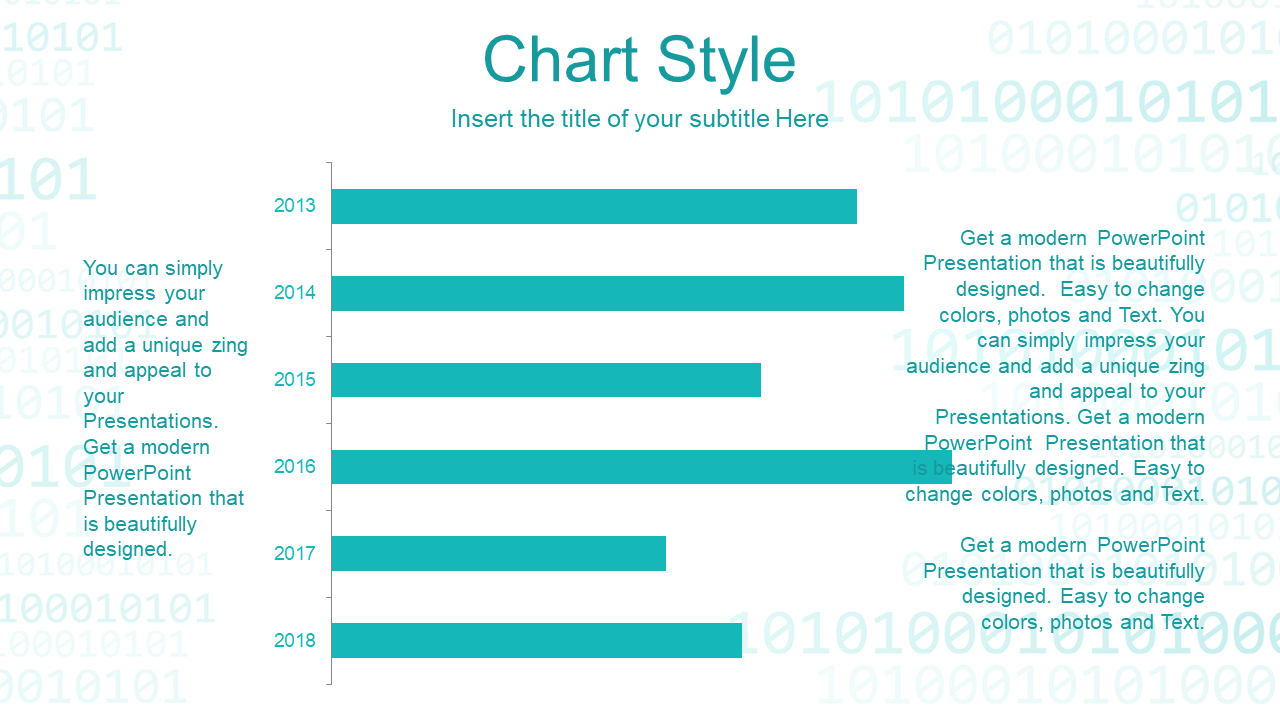Select the 2014 bar in the chart

pos(618,293)
